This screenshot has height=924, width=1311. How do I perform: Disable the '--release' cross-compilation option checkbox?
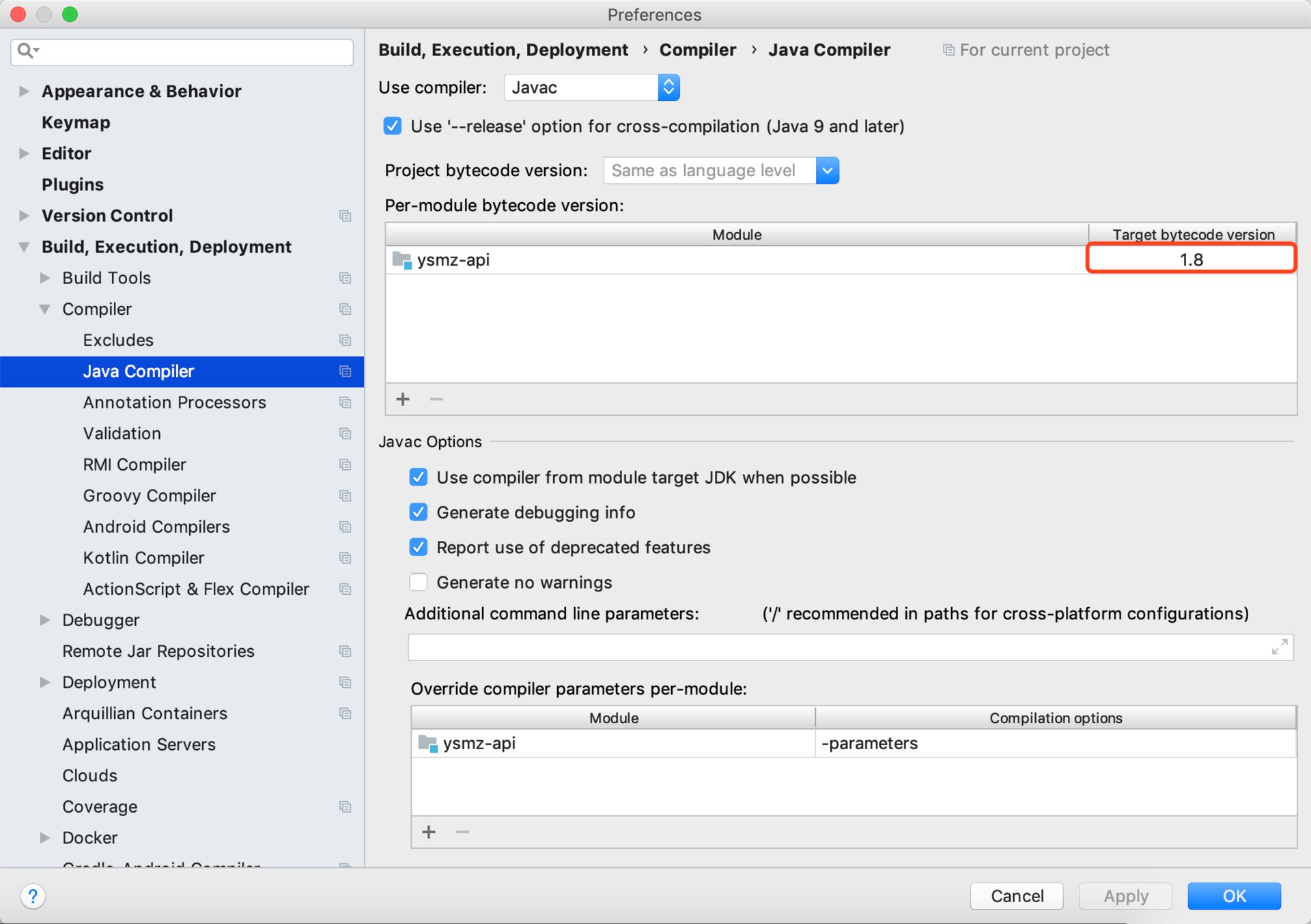point(393,126)
